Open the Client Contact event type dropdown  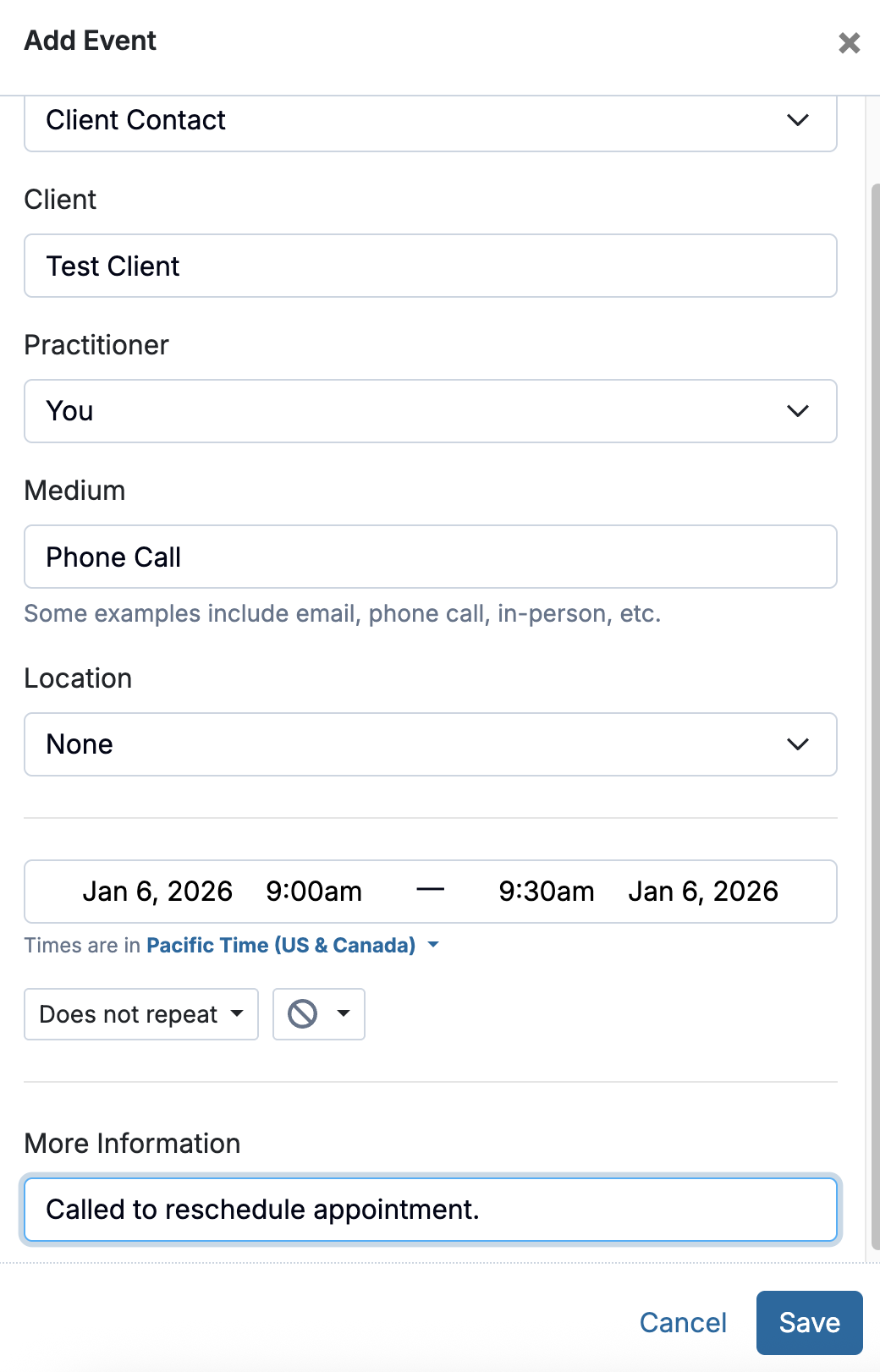coord(430,121)
